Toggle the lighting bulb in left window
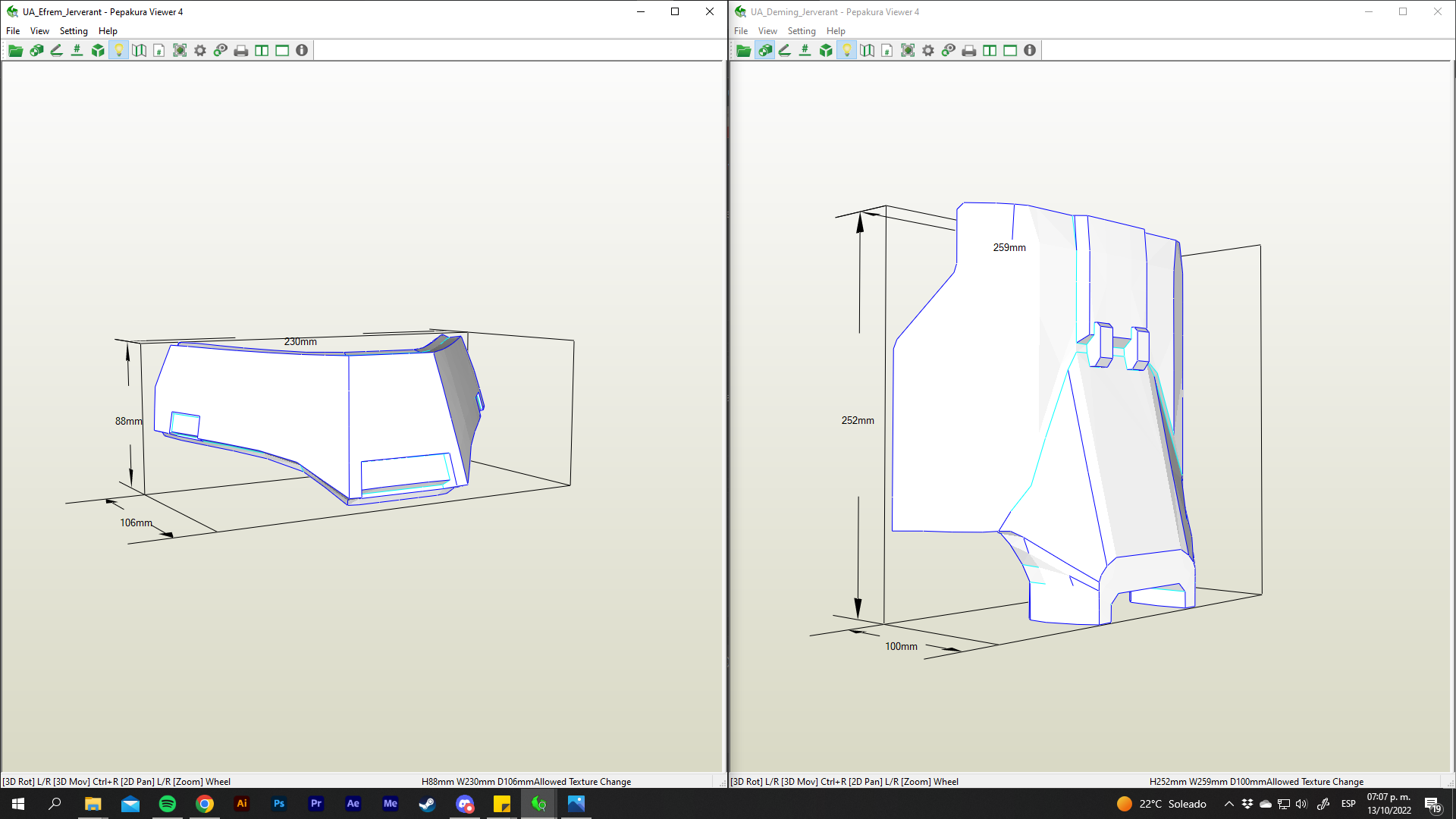1456x819 pixels. (x=118, y=51)
